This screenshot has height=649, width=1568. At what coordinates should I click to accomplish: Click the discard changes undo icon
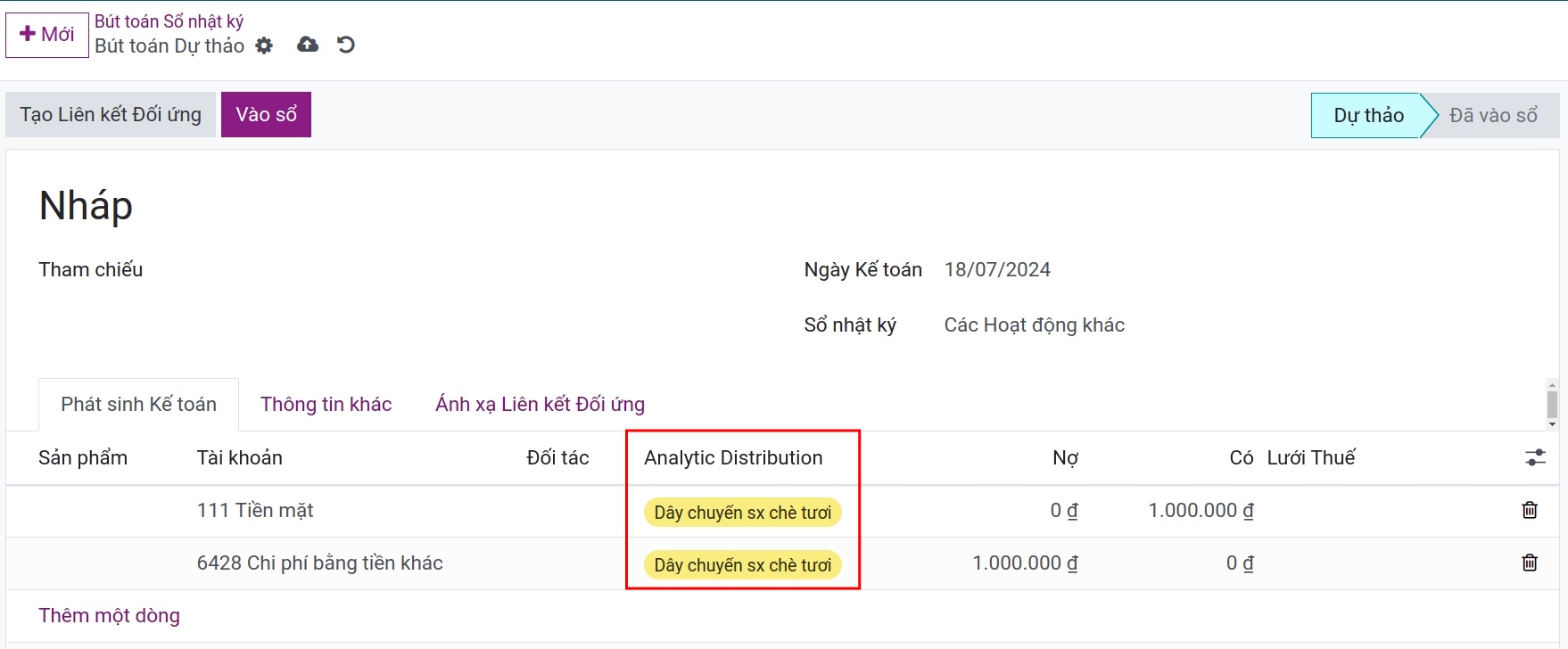click(x=346, y=45)
